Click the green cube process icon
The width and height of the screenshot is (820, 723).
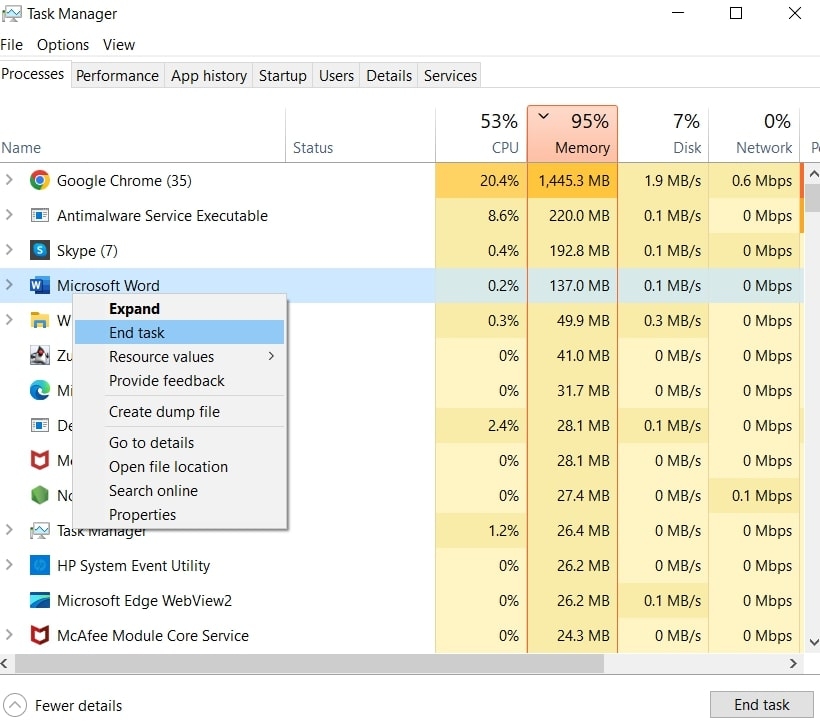(x=40, y=495)
